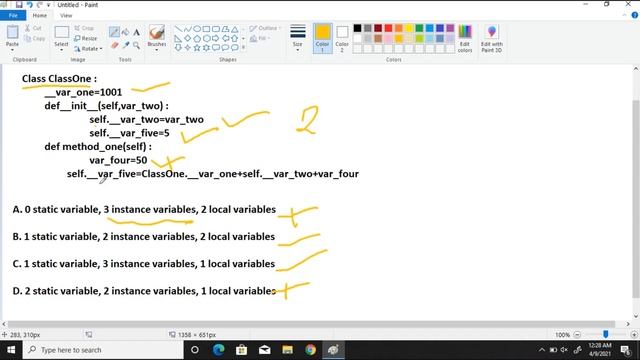
Task: Select the Pencil tool
Action: pyautogui.click(x=114, y=32)
